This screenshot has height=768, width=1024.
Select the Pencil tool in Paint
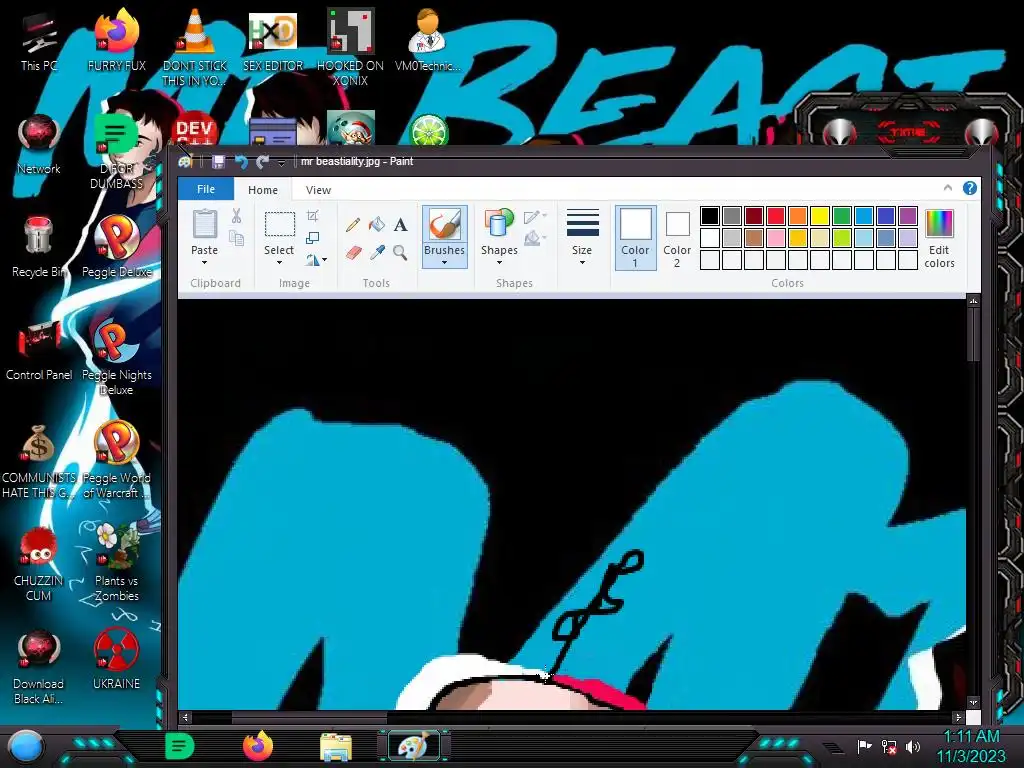[x=353, y=225]
